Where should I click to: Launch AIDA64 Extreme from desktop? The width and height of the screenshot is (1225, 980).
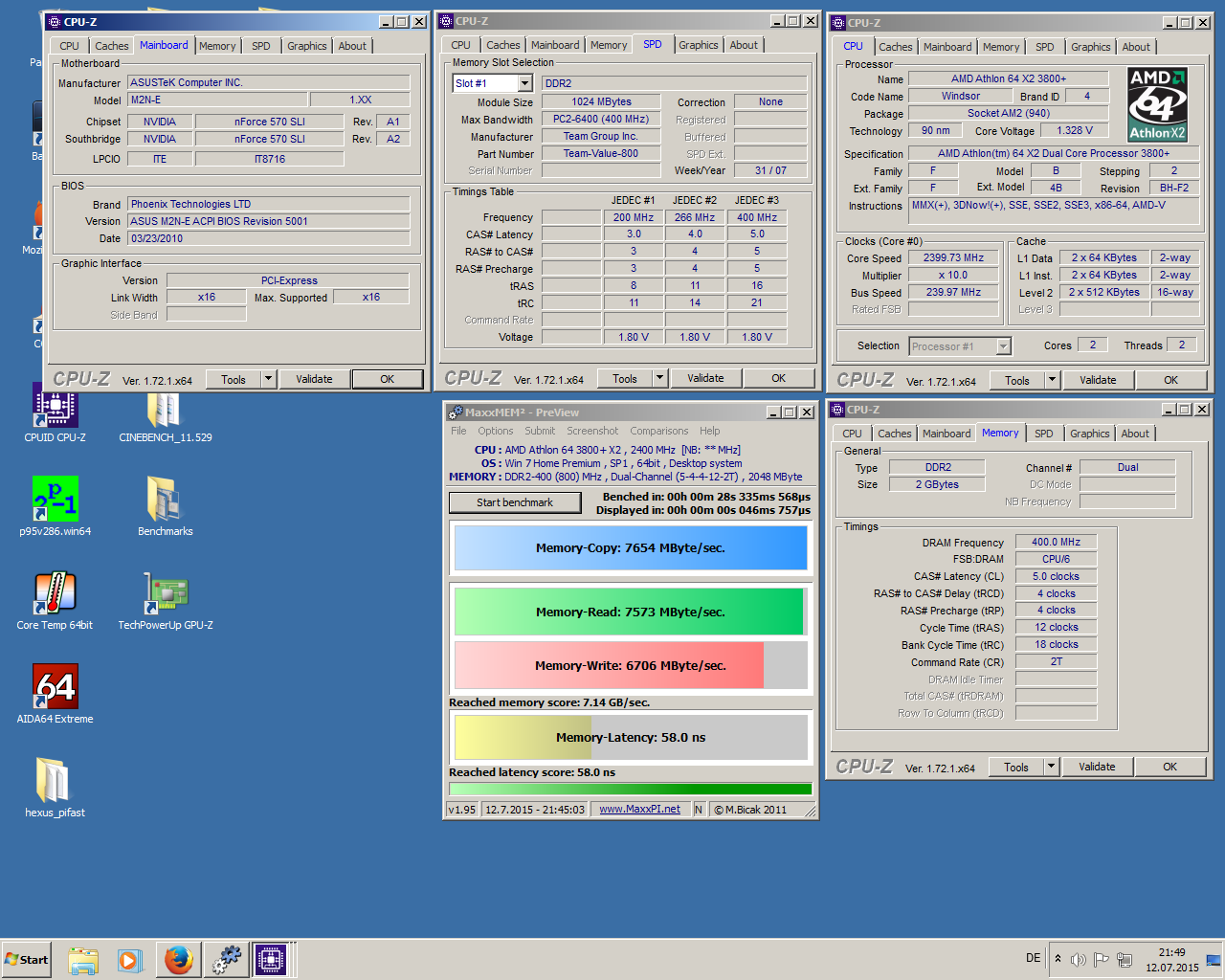pos(55,693)
